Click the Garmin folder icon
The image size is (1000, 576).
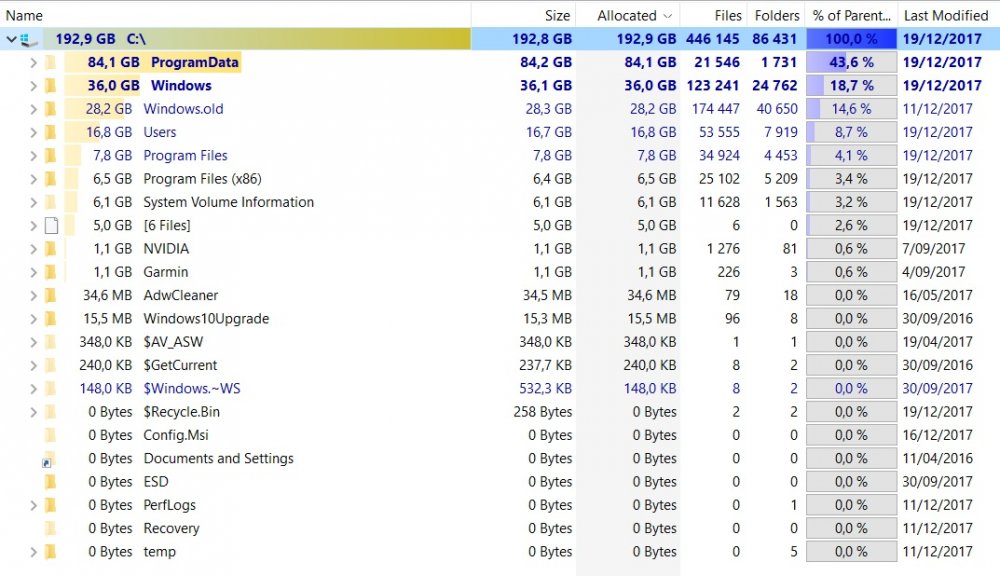coord(50,272)
